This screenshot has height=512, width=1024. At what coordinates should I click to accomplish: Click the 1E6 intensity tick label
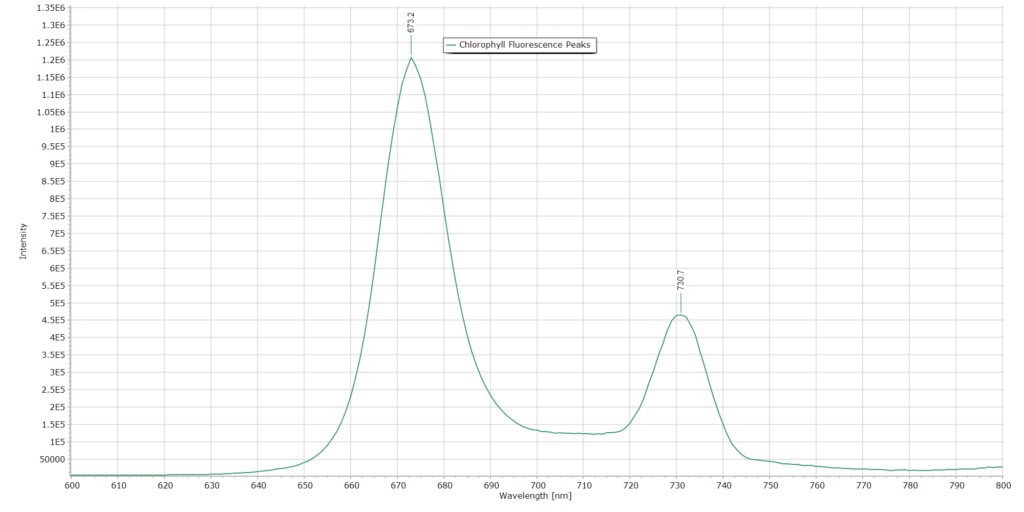[56, 129]
